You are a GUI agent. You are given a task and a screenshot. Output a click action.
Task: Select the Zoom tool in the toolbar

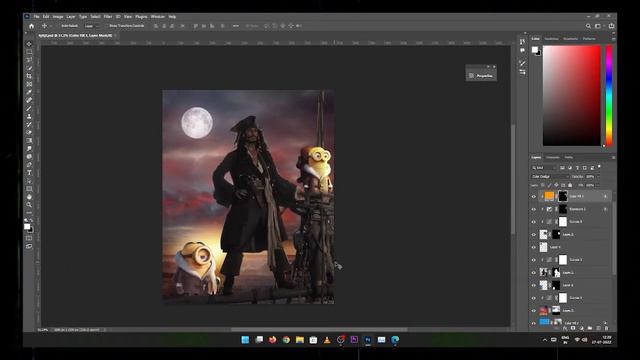click(x=29, y=204)
